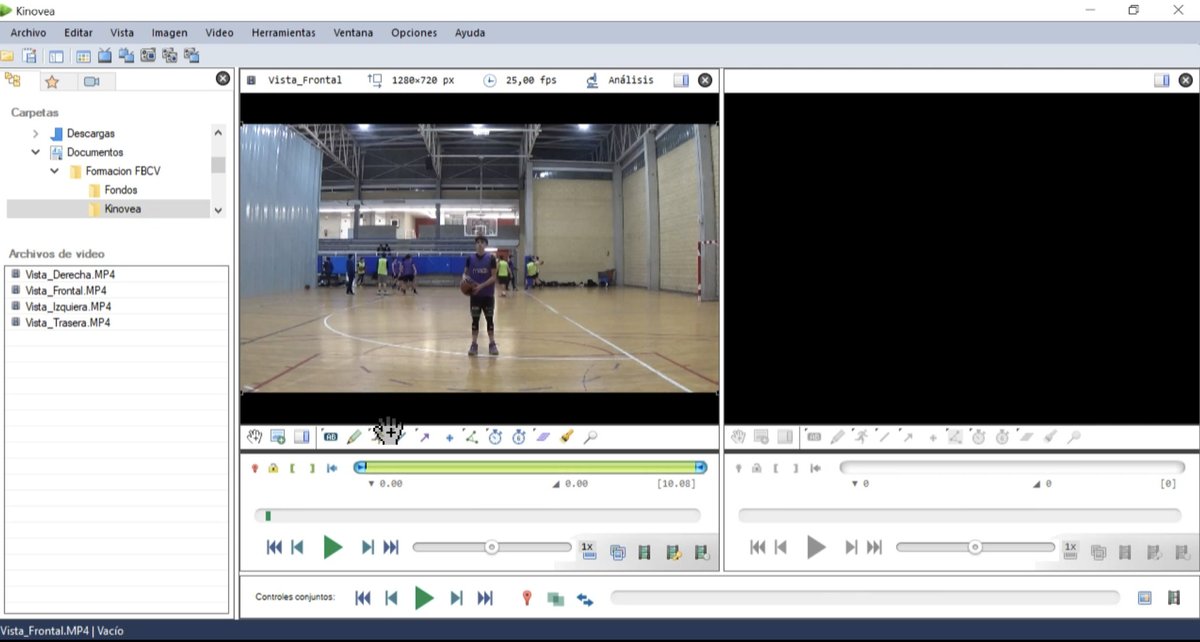1200x642 pixels.
Task: Click the save video film icon, left player
Action: pyautogui.click(x=645, y=551)
